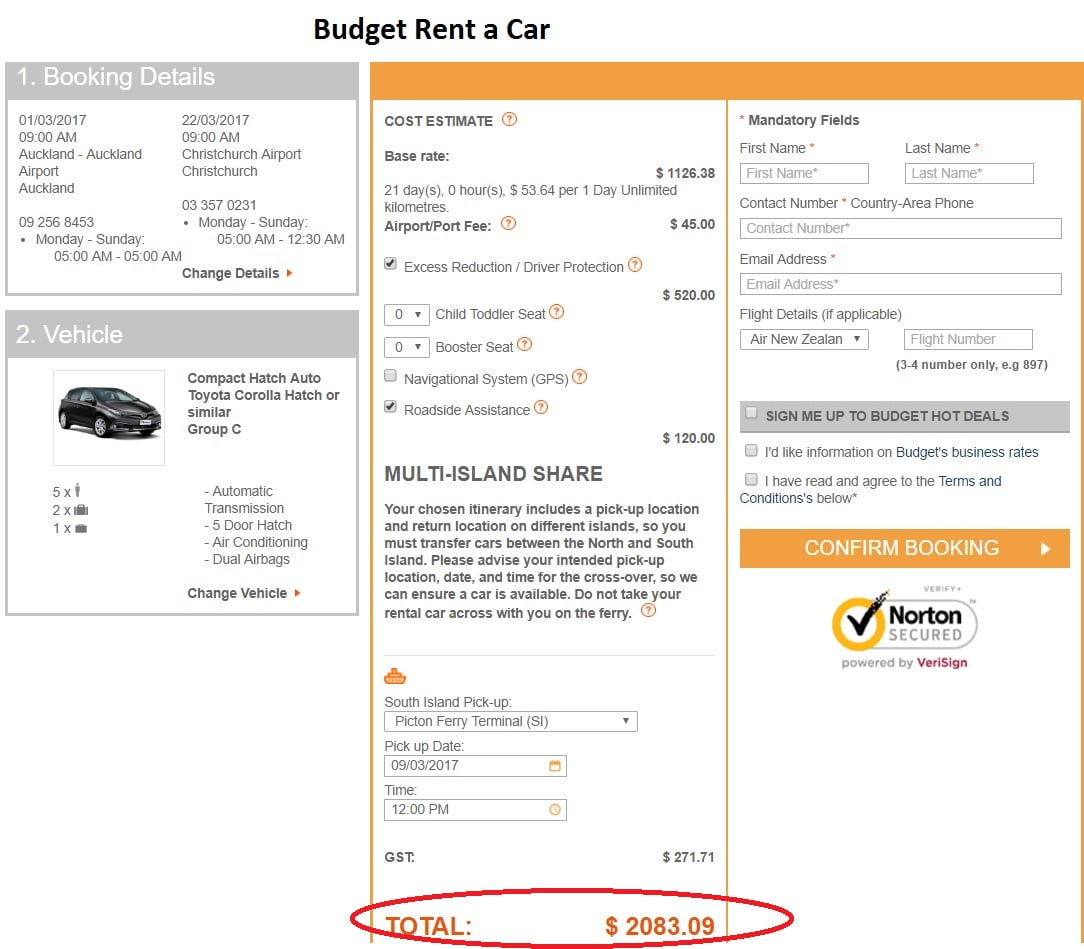Click the Flight Number input field

(x=968, y=339)
